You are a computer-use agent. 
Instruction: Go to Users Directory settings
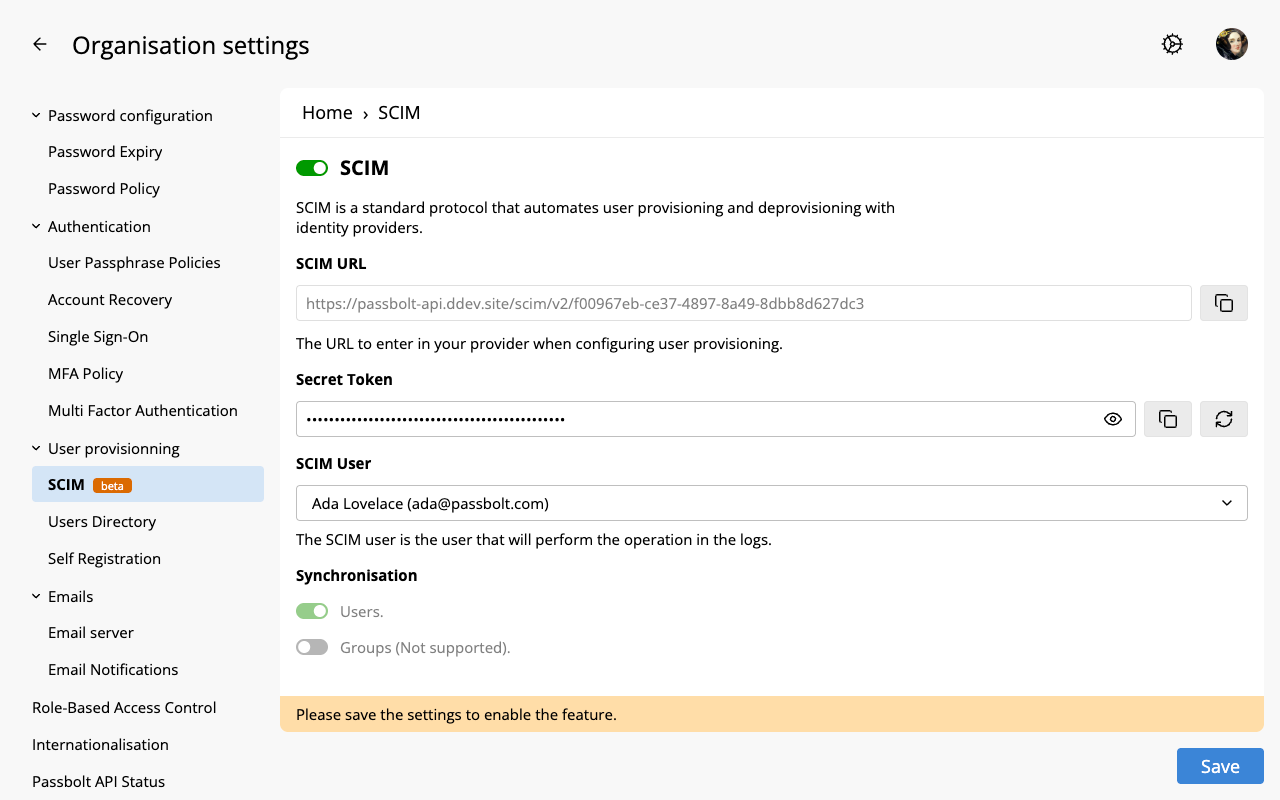(x=102, y=522)
